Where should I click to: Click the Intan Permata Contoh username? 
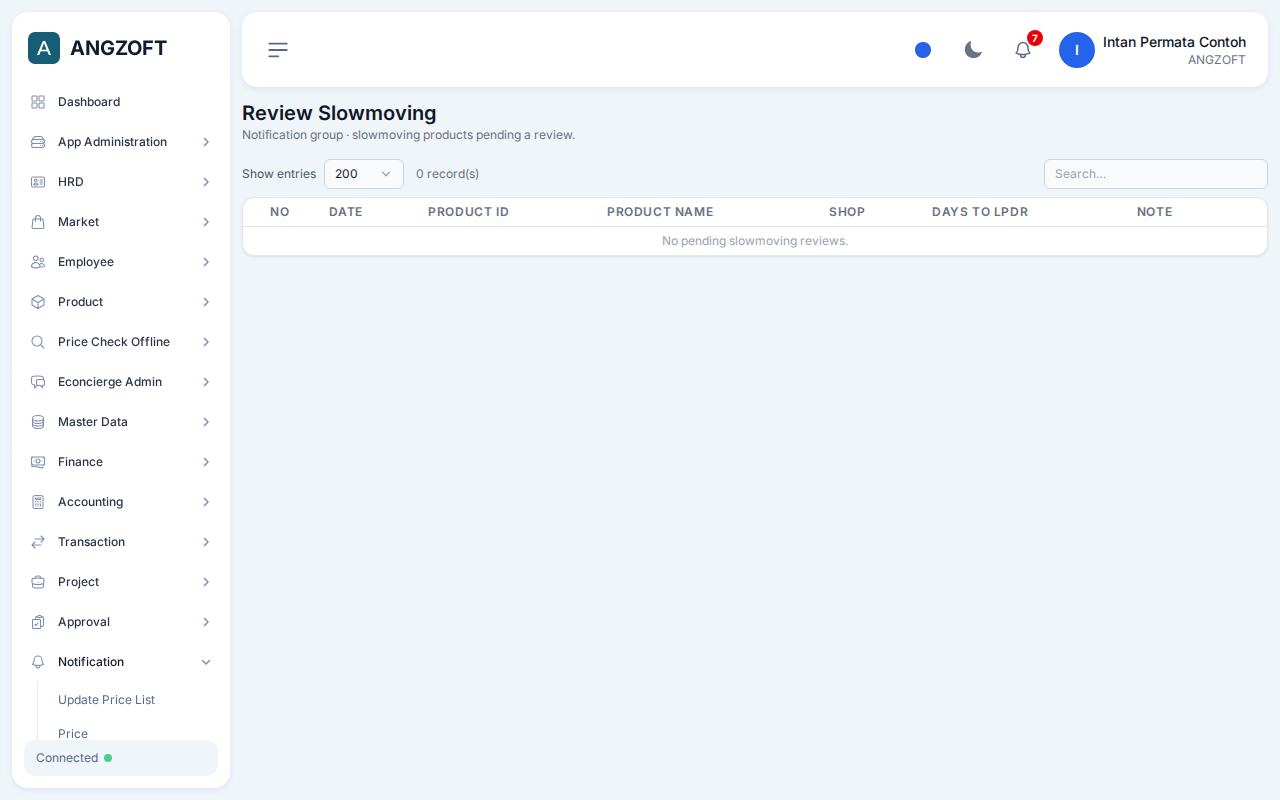pyautogui.click(x=1174, y=42)
